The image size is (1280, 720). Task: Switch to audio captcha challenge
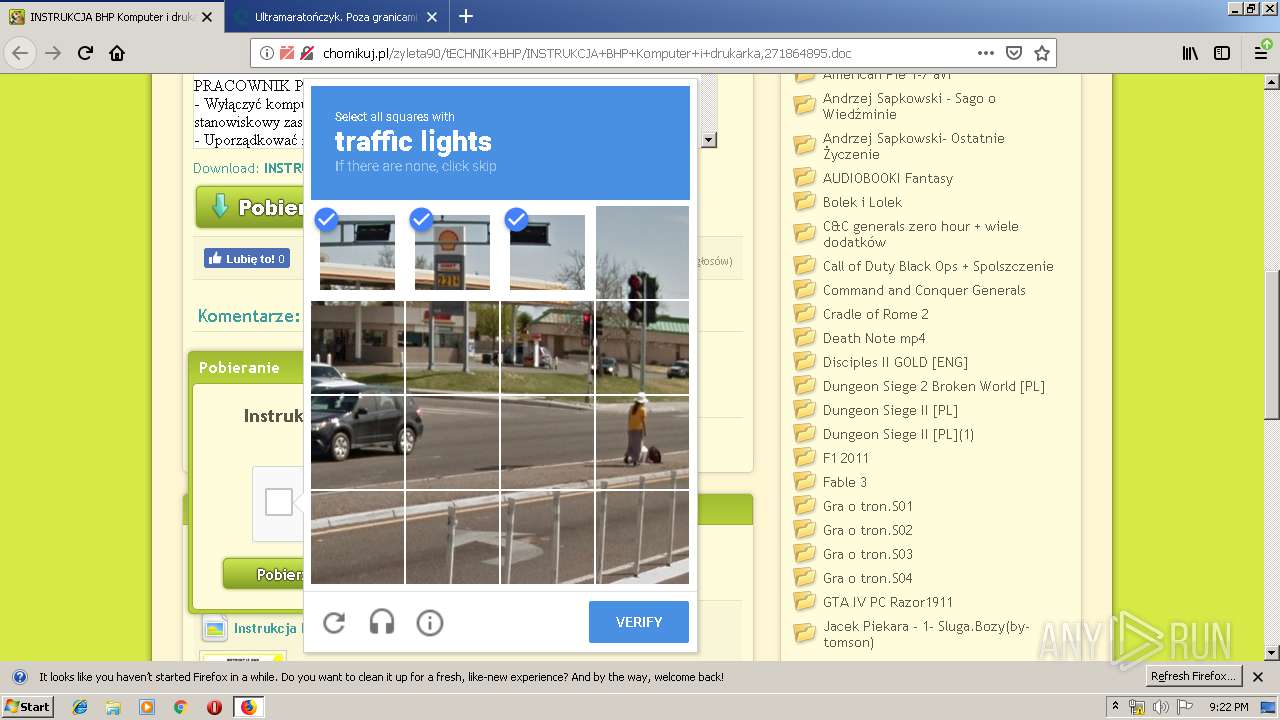click(x=382, y=623)
